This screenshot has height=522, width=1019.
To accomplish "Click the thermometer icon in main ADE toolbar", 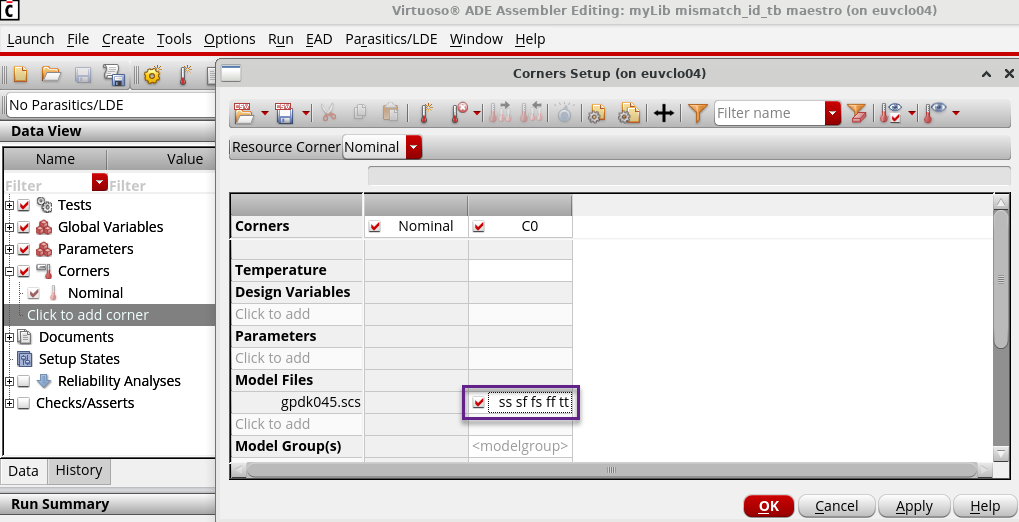I will (184, 75).
